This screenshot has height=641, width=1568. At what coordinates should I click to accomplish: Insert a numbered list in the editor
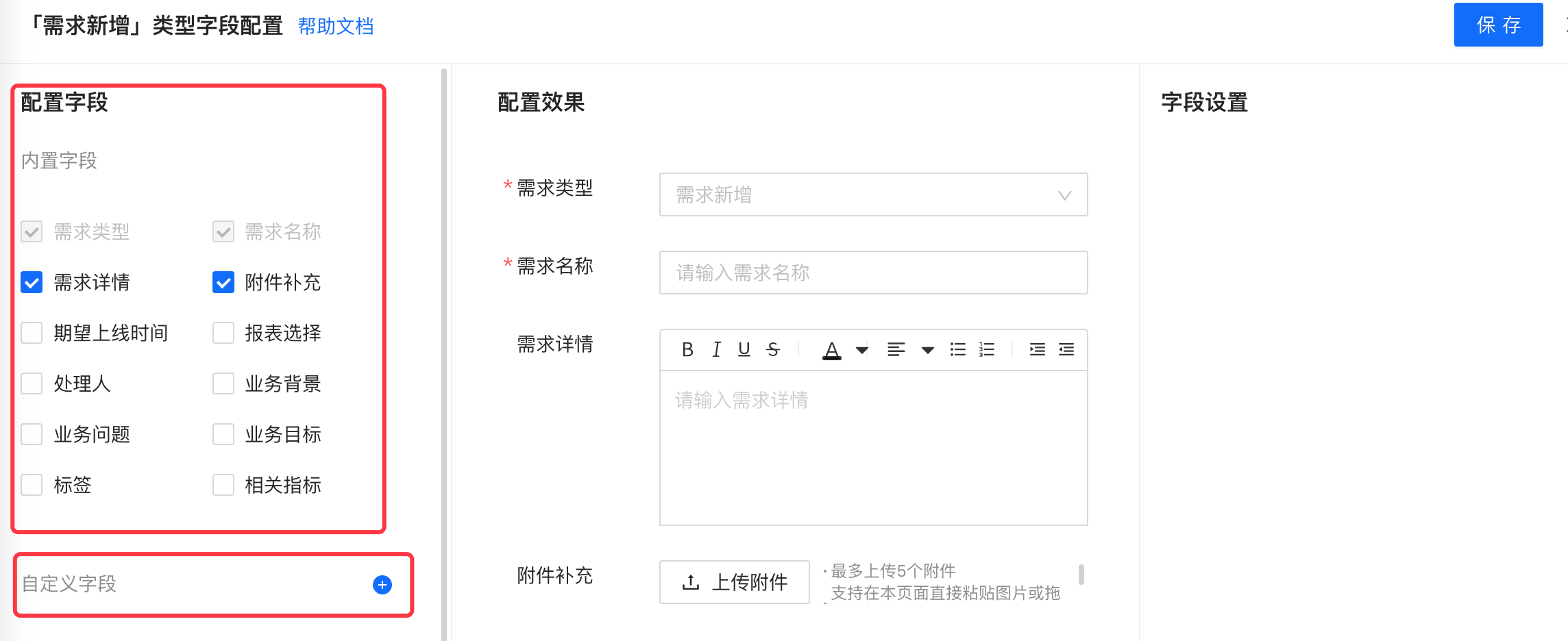(x=987, y=350)
